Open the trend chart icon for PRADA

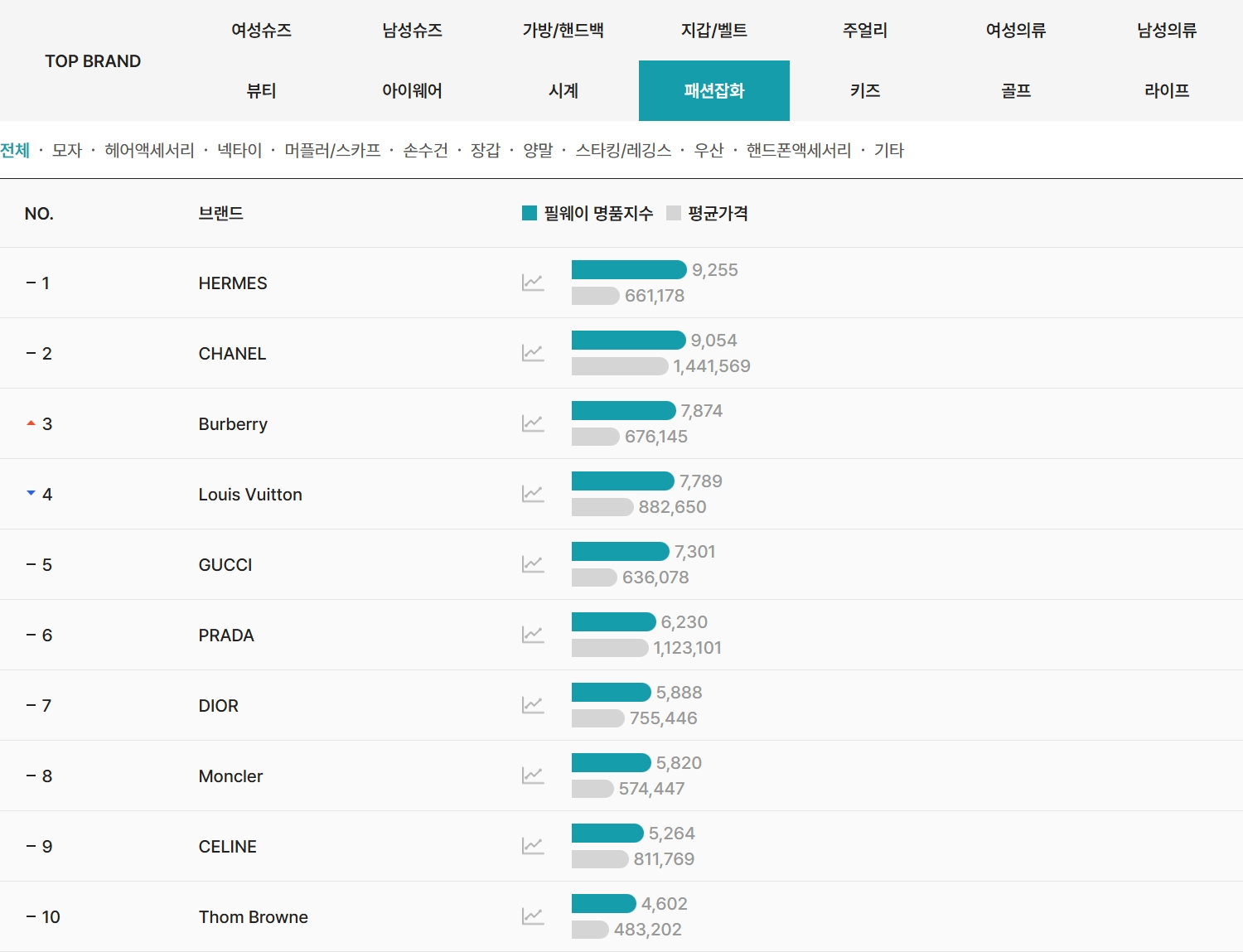click(533, 635)
